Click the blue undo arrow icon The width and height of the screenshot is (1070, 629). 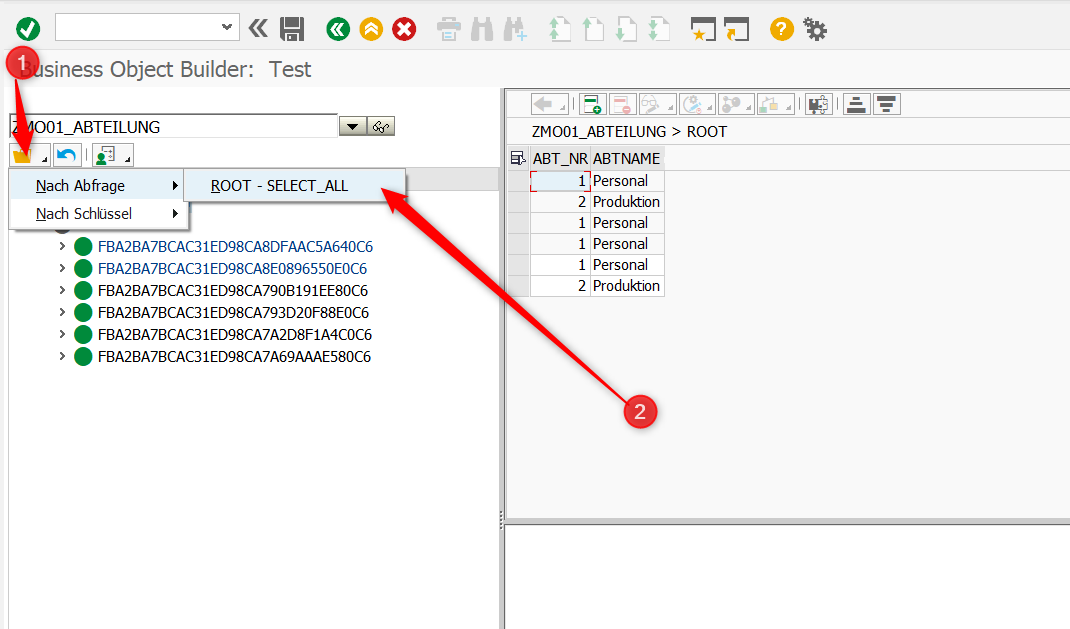67,156
